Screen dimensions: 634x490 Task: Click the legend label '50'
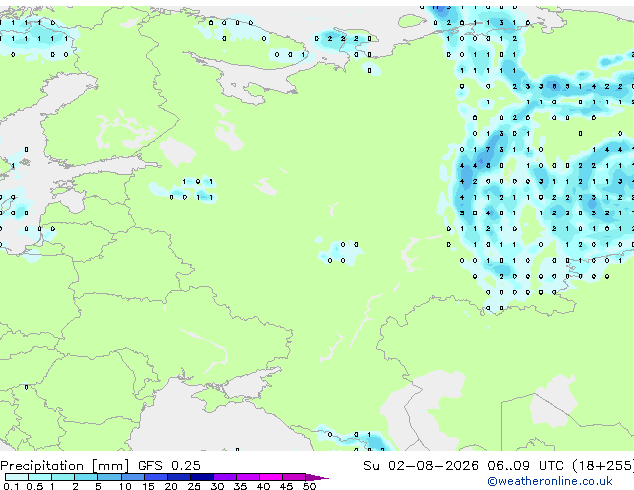[309, 486]
